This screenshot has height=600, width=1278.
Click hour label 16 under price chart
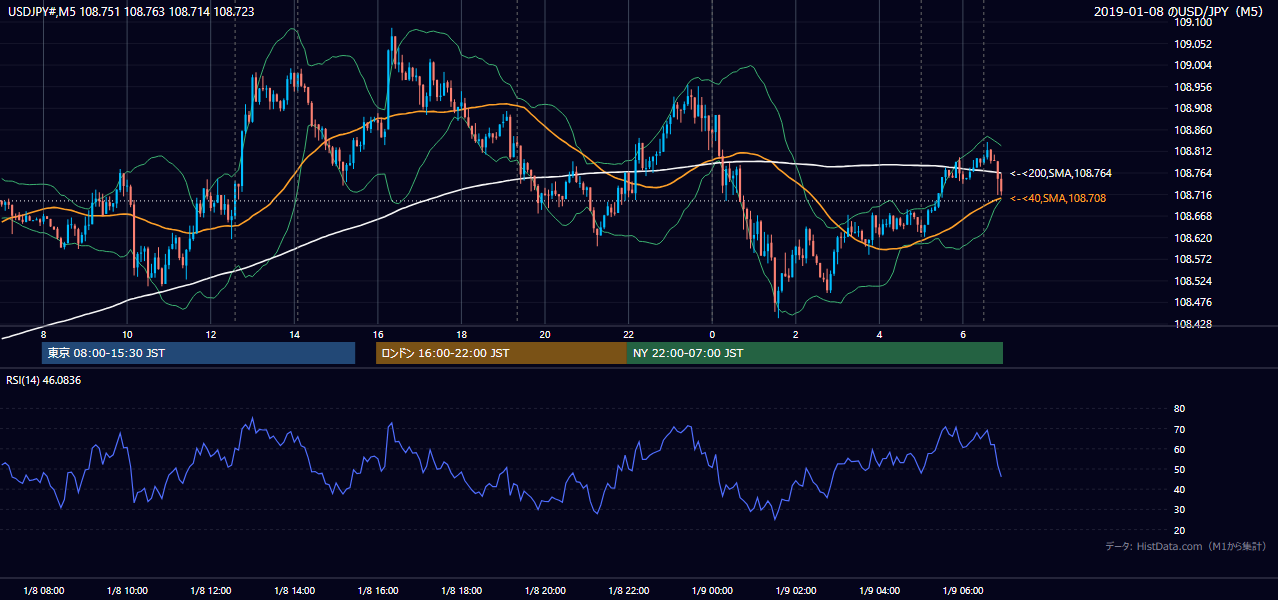[x=378, y=334]
